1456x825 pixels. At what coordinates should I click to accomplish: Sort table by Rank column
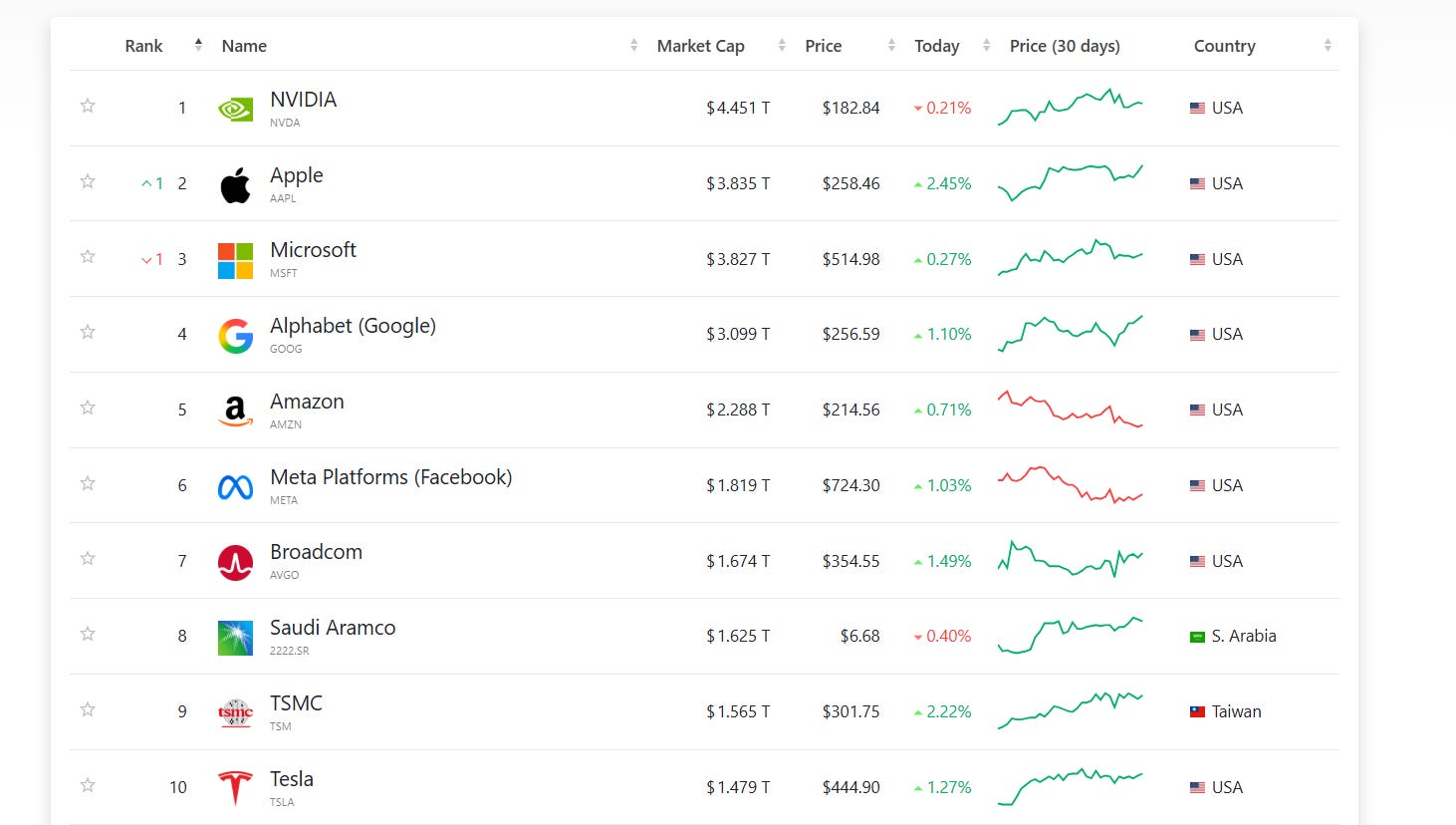coord(143,46)
